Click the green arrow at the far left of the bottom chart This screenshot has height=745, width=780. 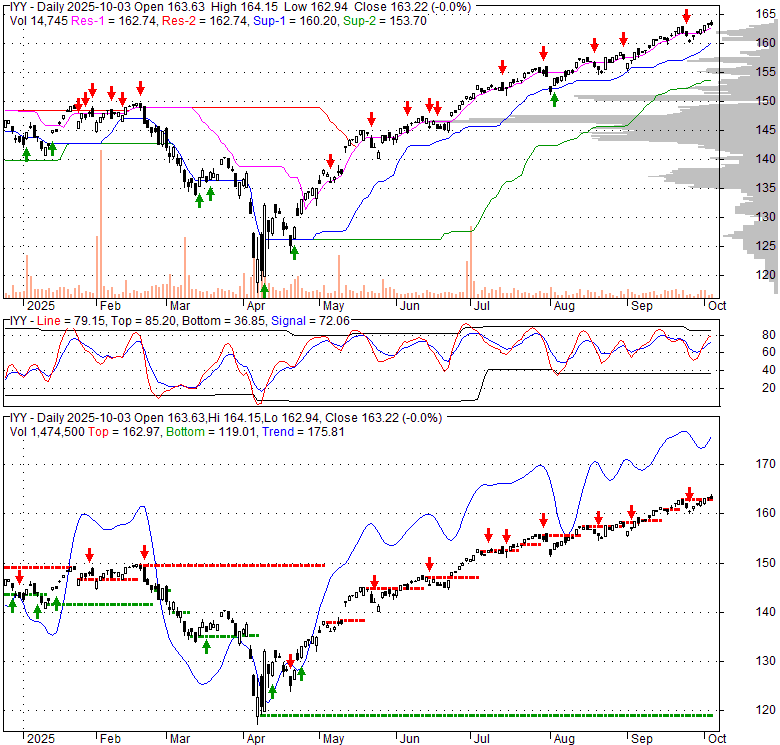(x=13, y=606)
